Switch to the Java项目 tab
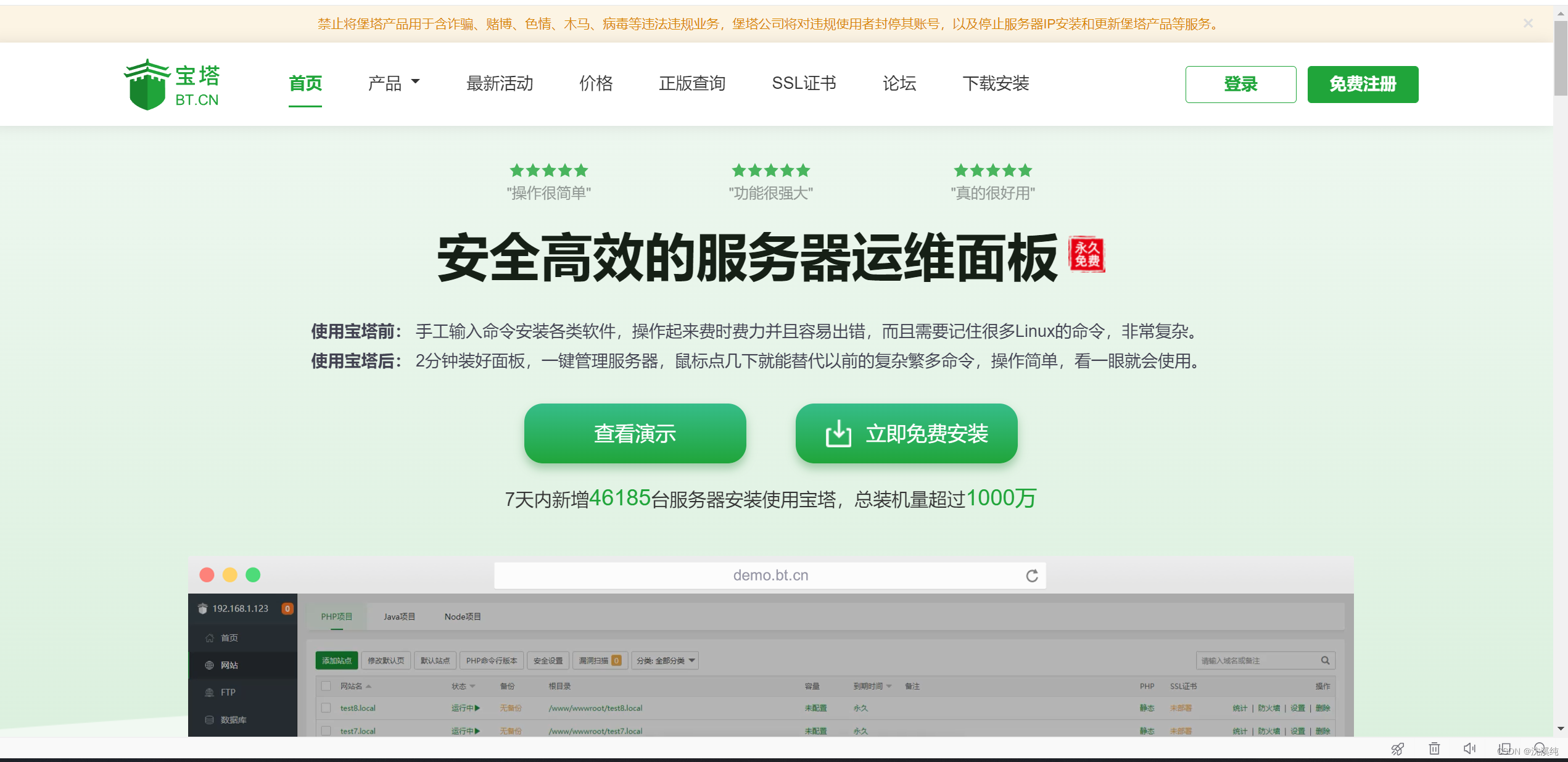1568x762 pixels. coord(399,617)
